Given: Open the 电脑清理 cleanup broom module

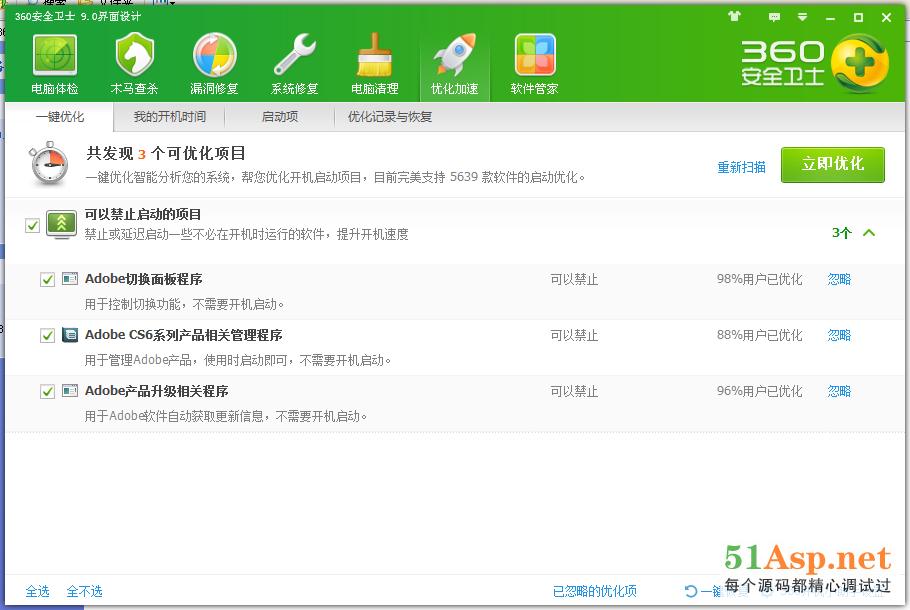Looking at the screenshot, I should [374, 65].
